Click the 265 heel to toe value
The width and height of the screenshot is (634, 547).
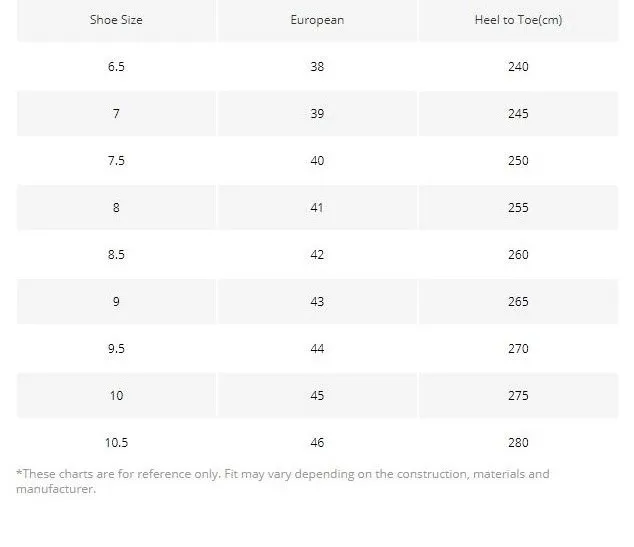(x=518, y=302)
